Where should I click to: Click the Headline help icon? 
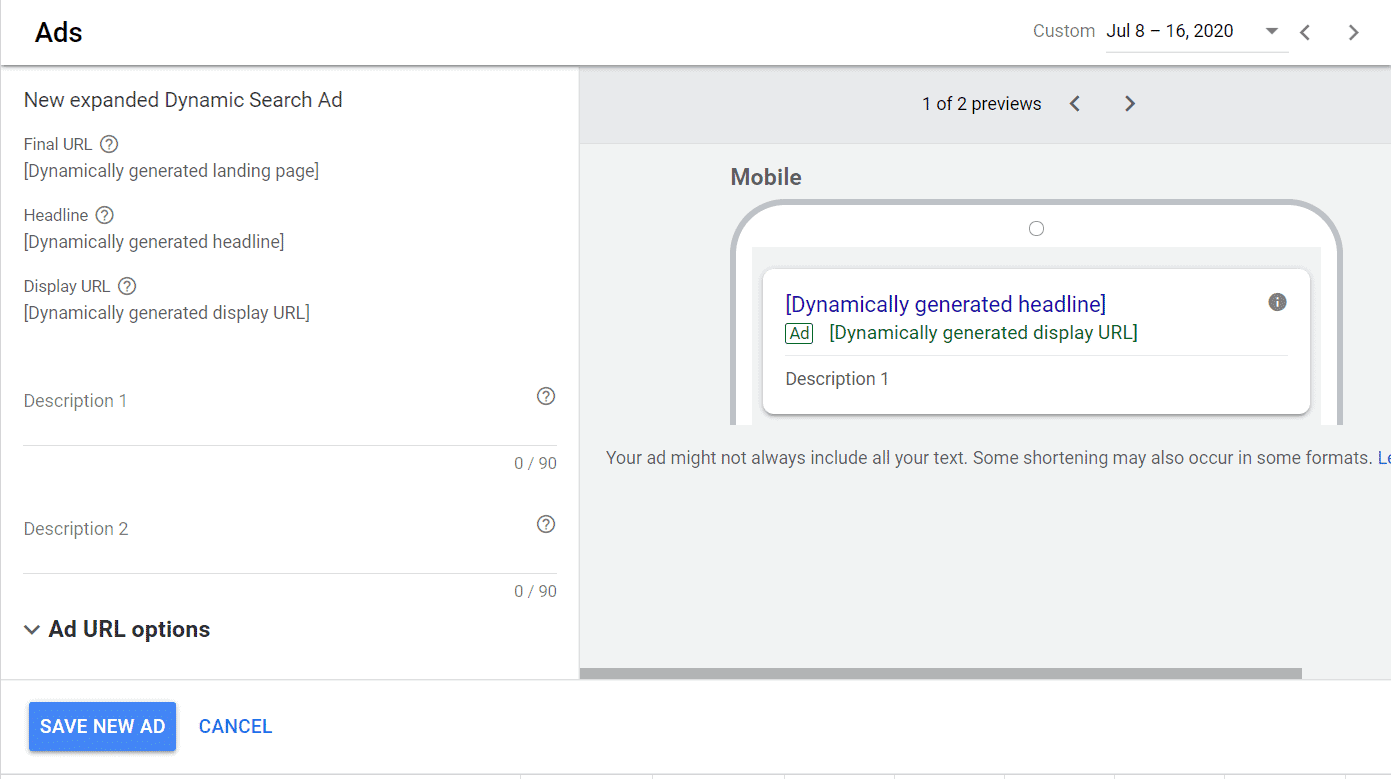(x=104, y=215)
